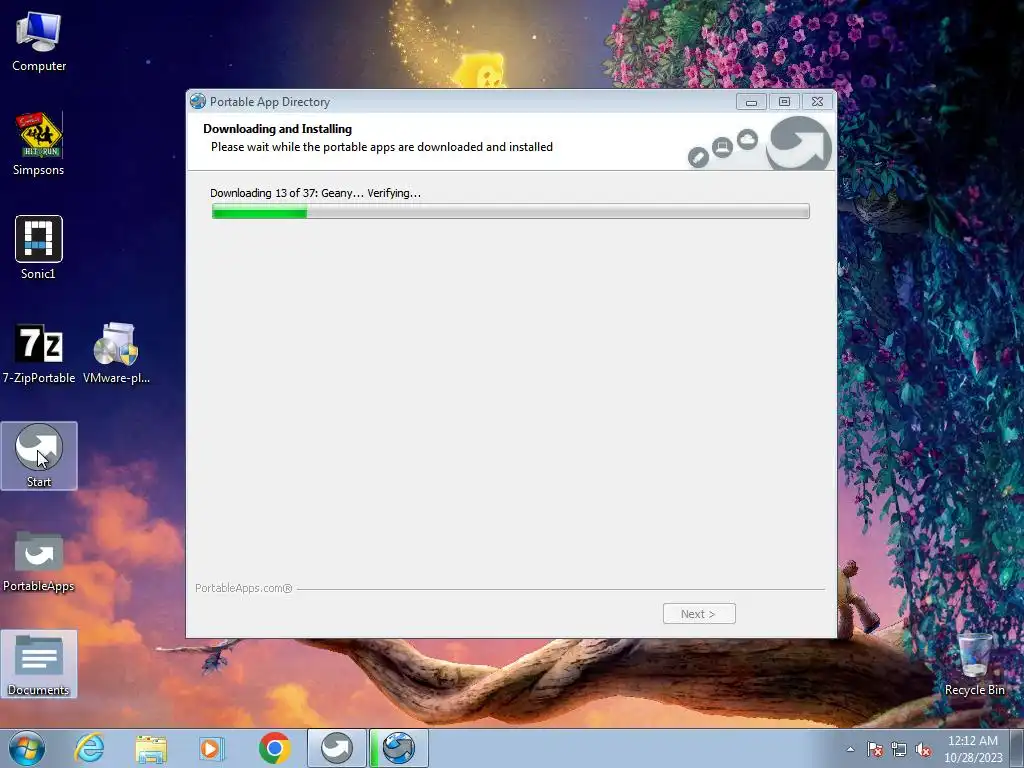This screenshot has width=1024, height=768.
Task: Click the green download progress bar
Action: 511,211
